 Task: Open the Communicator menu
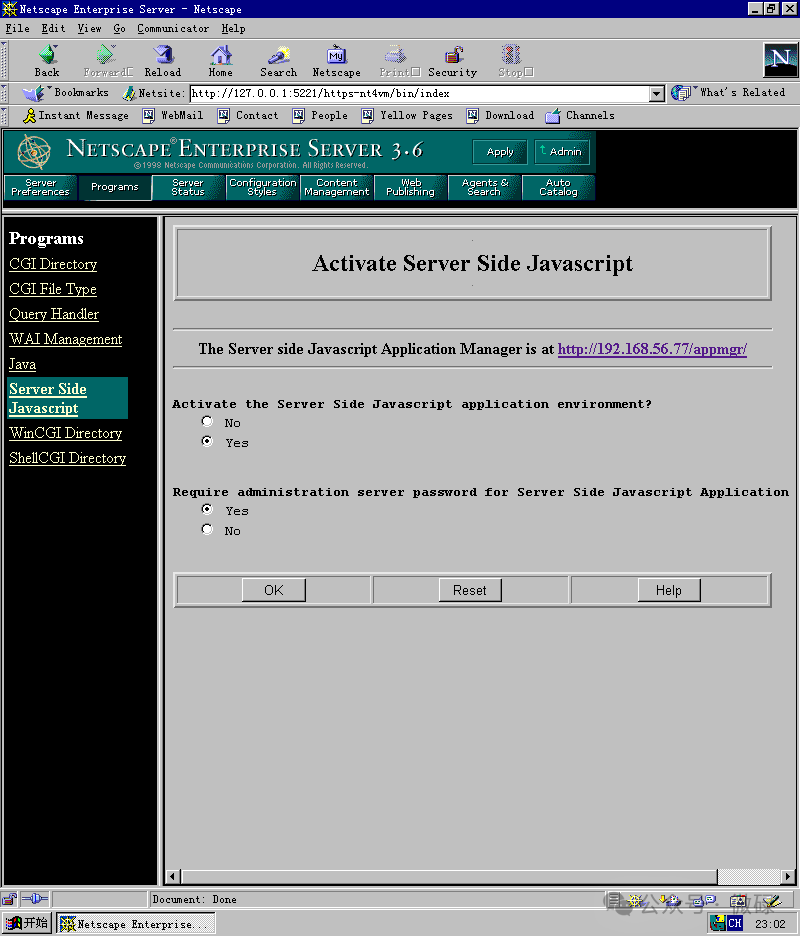[x=172, y=28]
